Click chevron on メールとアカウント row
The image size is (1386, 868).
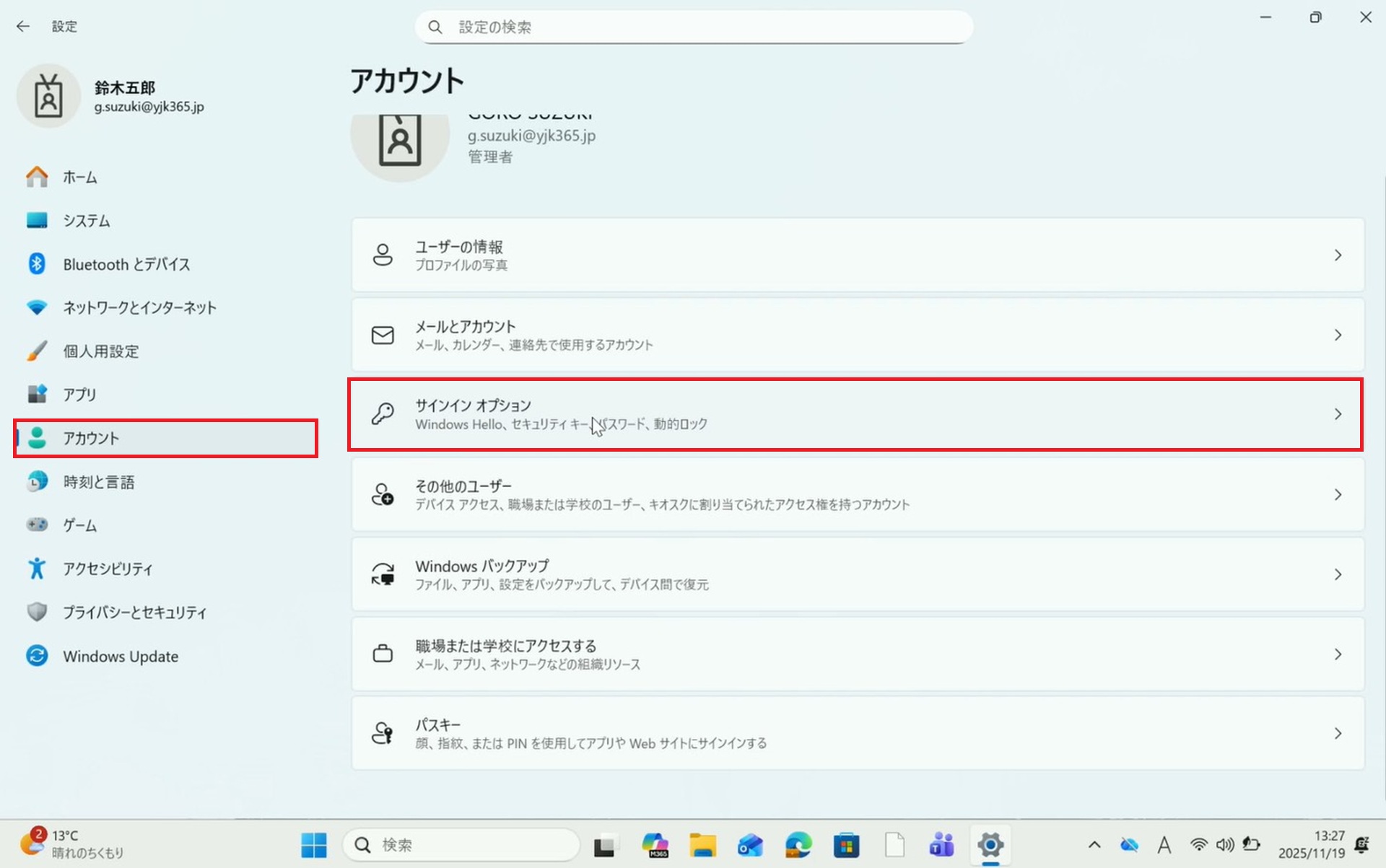click(x=1338, y=335)
